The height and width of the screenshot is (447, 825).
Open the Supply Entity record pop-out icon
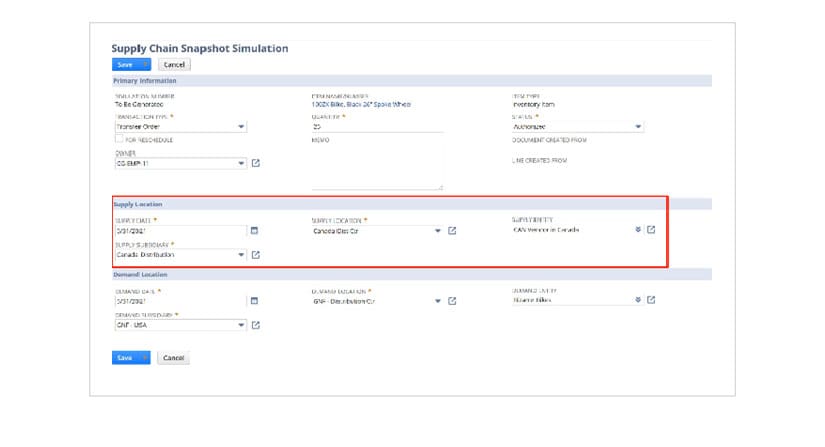(x=651, y=229)
